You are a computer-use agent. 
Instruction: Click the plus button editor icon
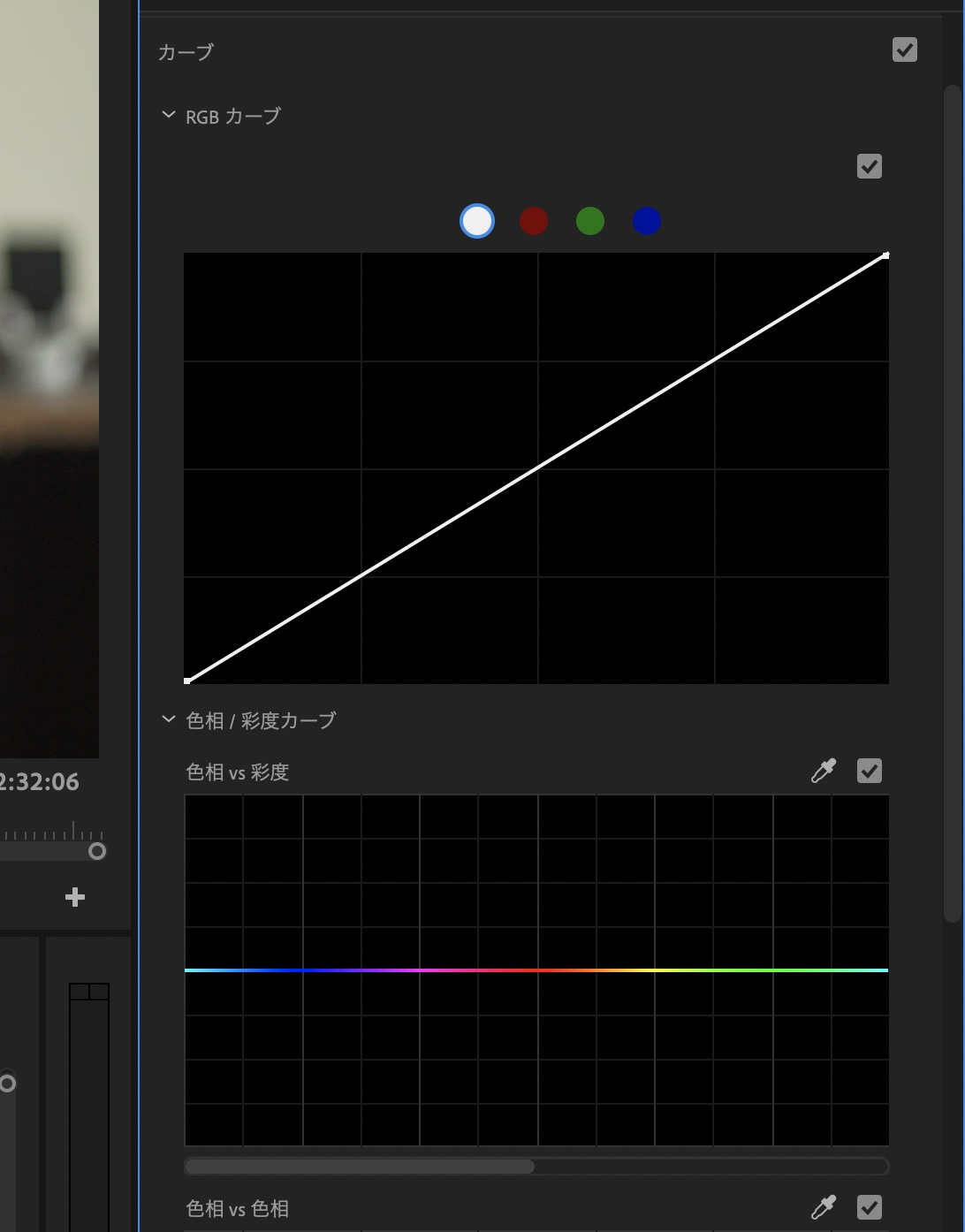[x=75, y=898]
